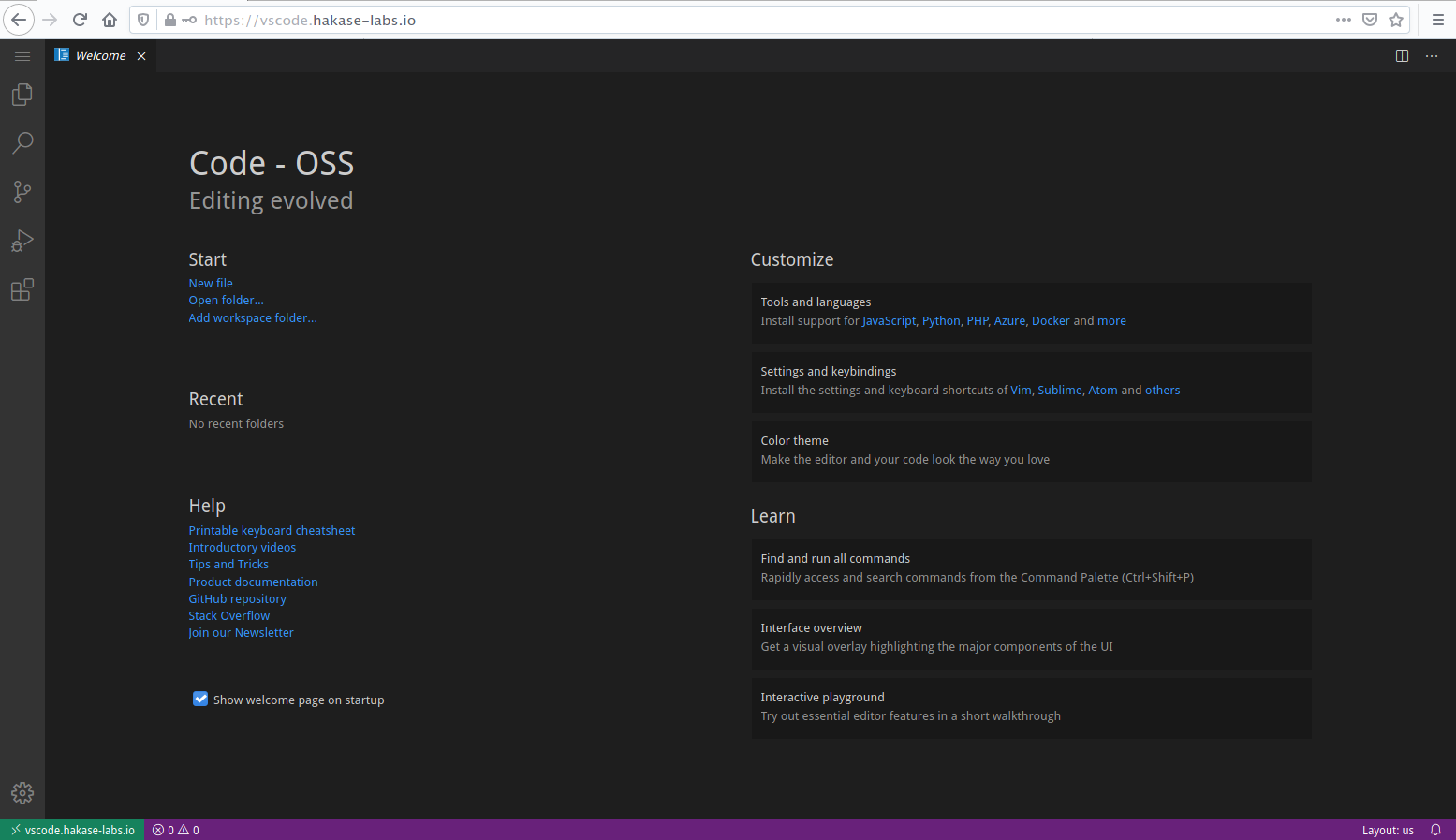Open the tracking protection shield icon

click(x=143, y=20)
